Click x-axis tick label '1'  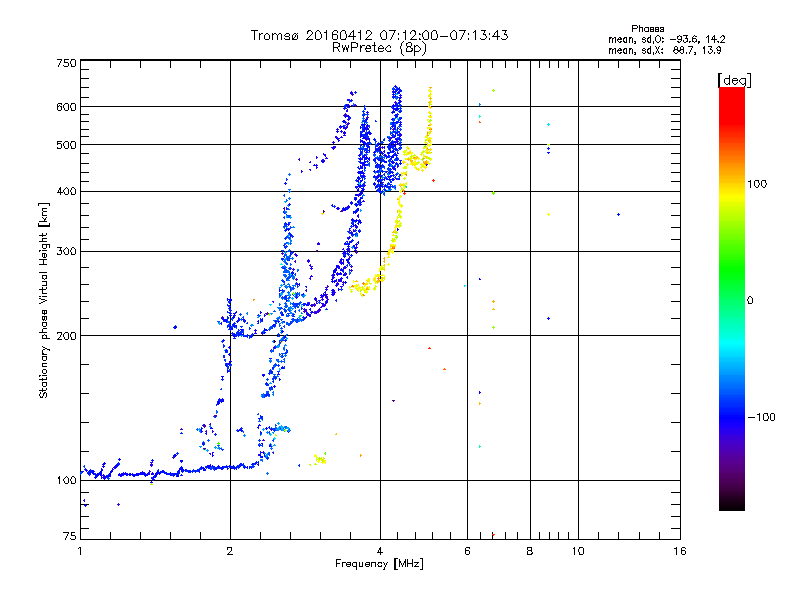[x=80, y=552]
